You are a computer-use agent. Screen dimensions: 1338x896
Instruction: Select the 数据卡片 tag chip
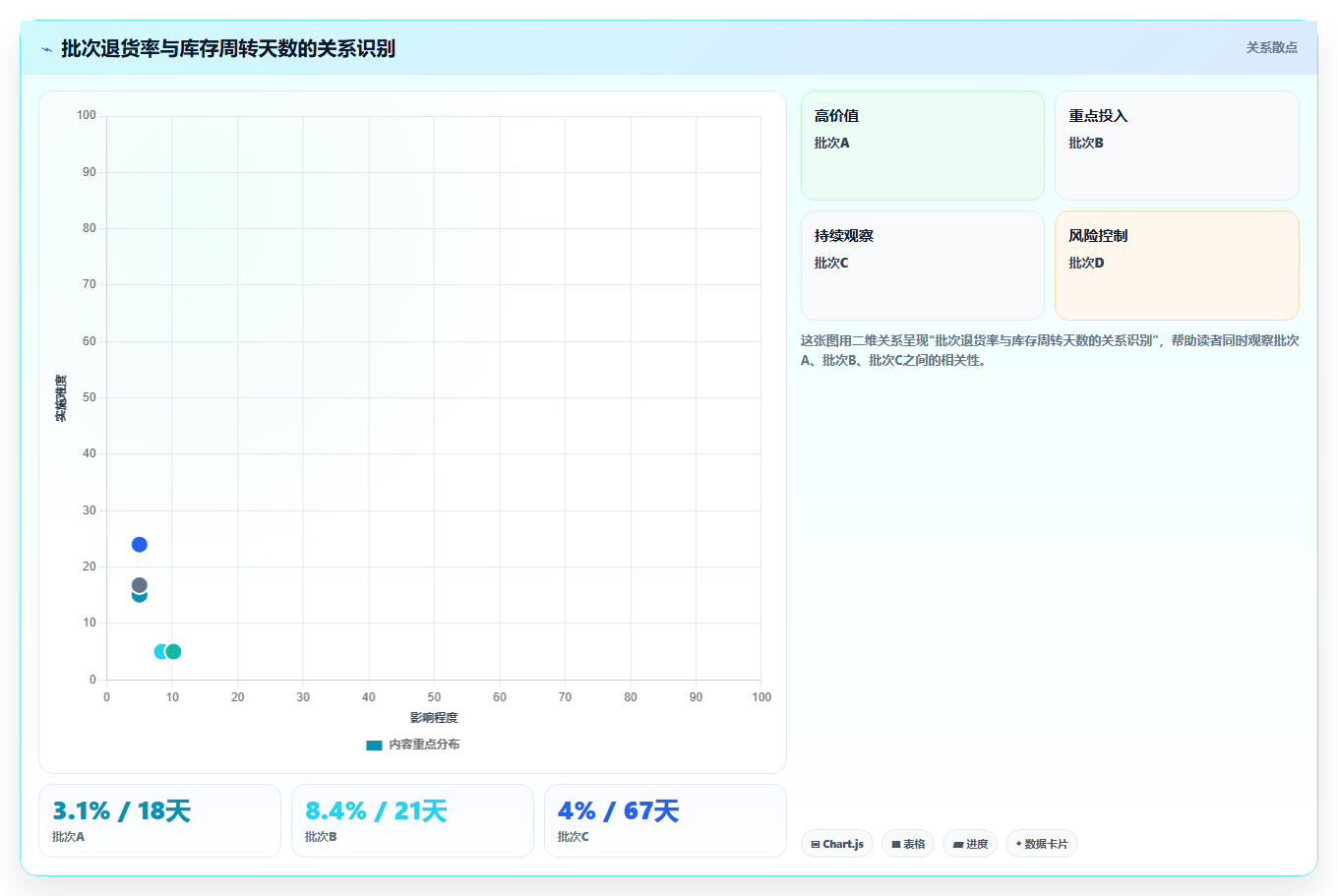click(1042, 844)
